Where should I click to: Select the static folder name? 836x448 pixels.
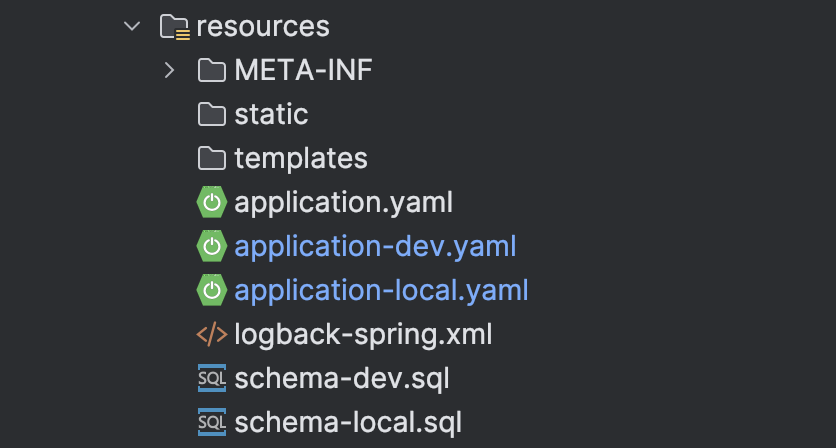271,114
